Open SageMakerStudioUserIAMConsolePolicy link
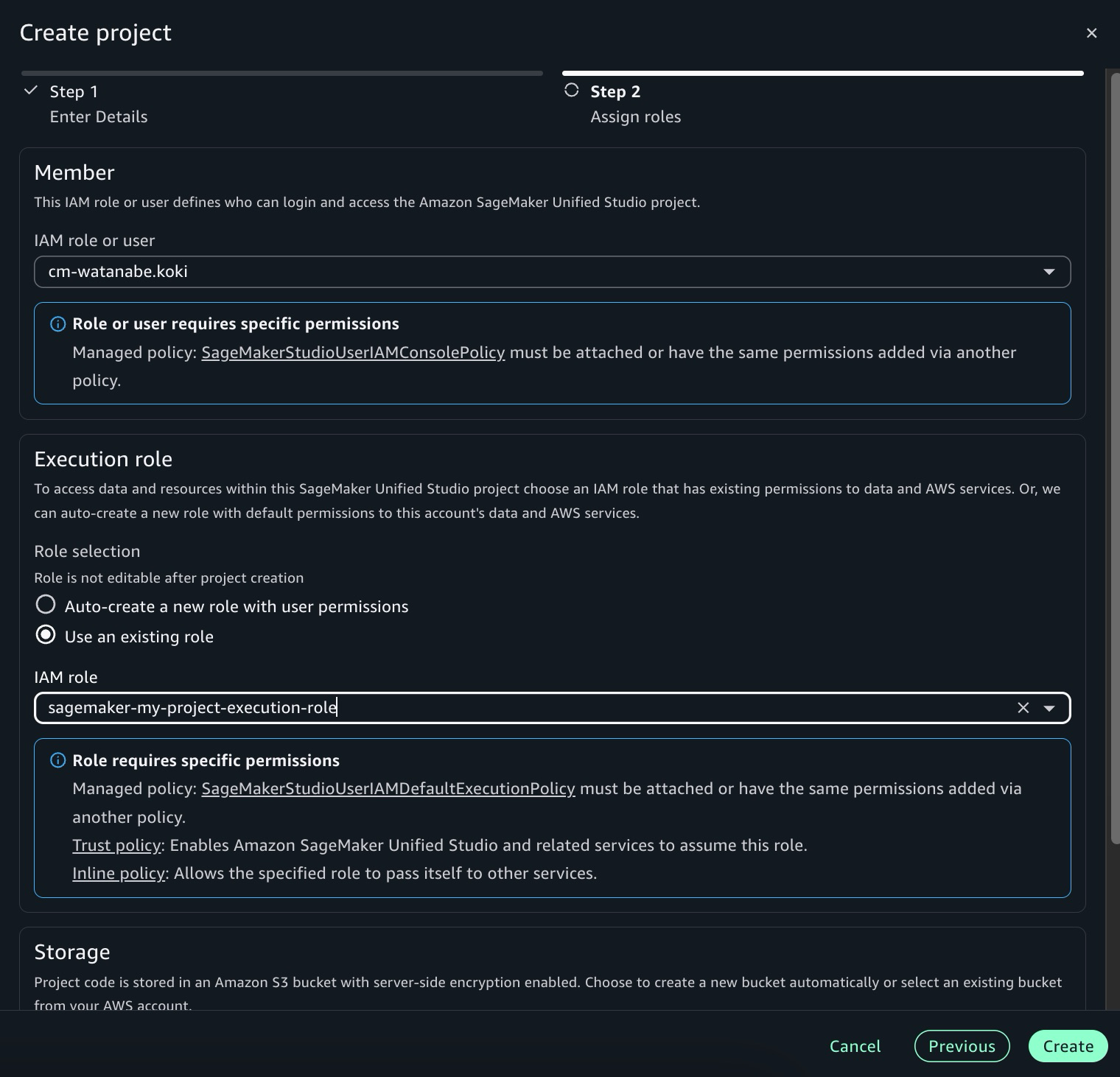This screenshot has height=1077, width=1120. tap(353, 353)
